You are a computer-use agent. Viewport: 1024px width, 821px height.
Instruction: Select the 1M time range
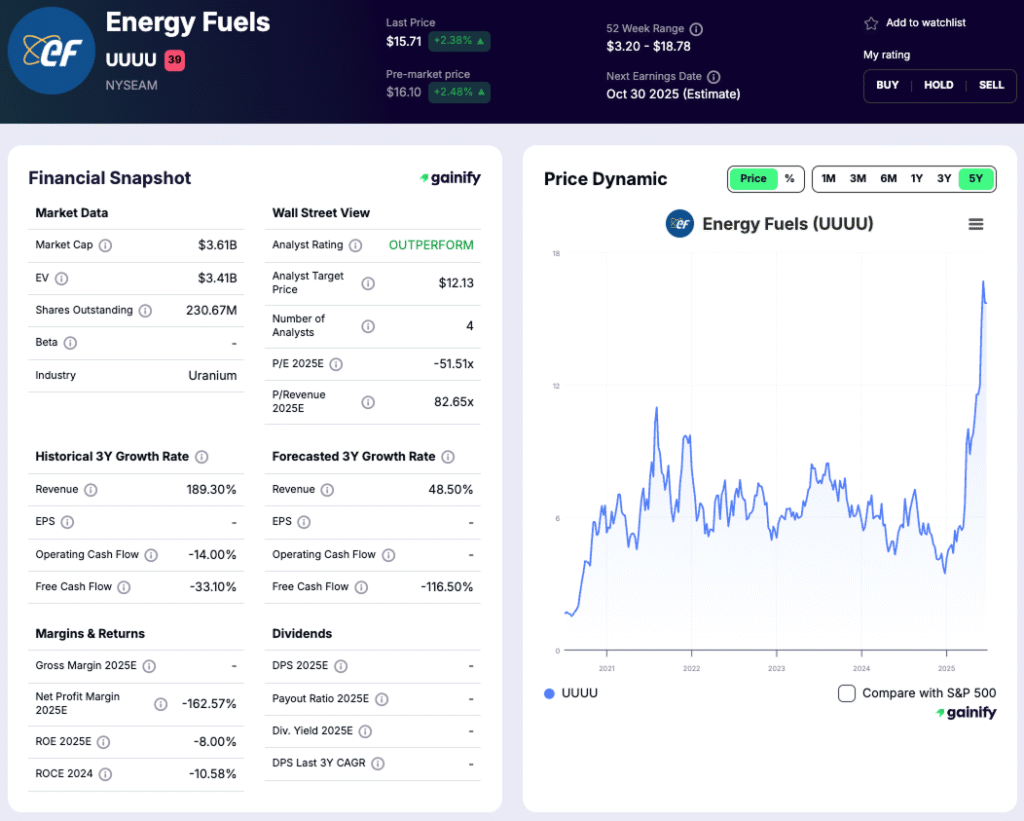click(x=828, y=179)
